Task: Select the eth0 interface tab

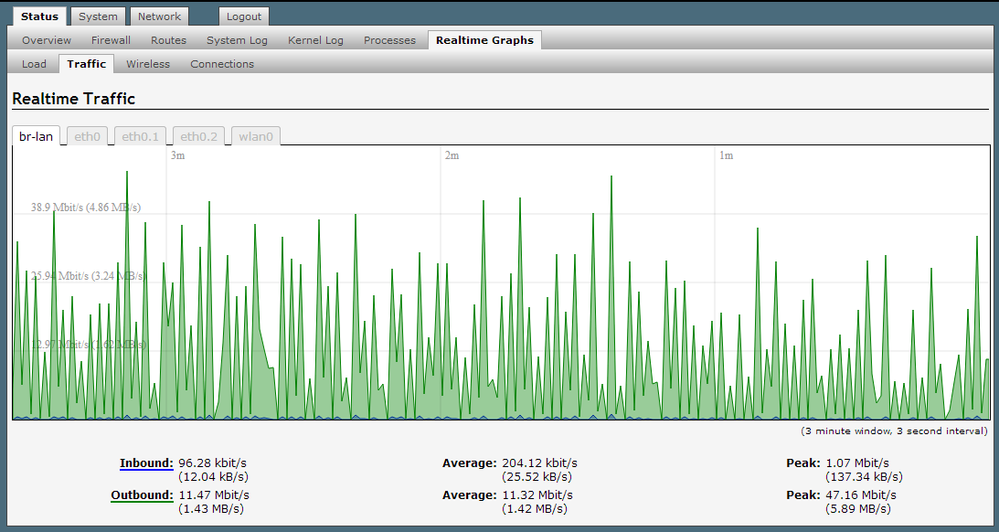Action: click(x=87, y=136)
